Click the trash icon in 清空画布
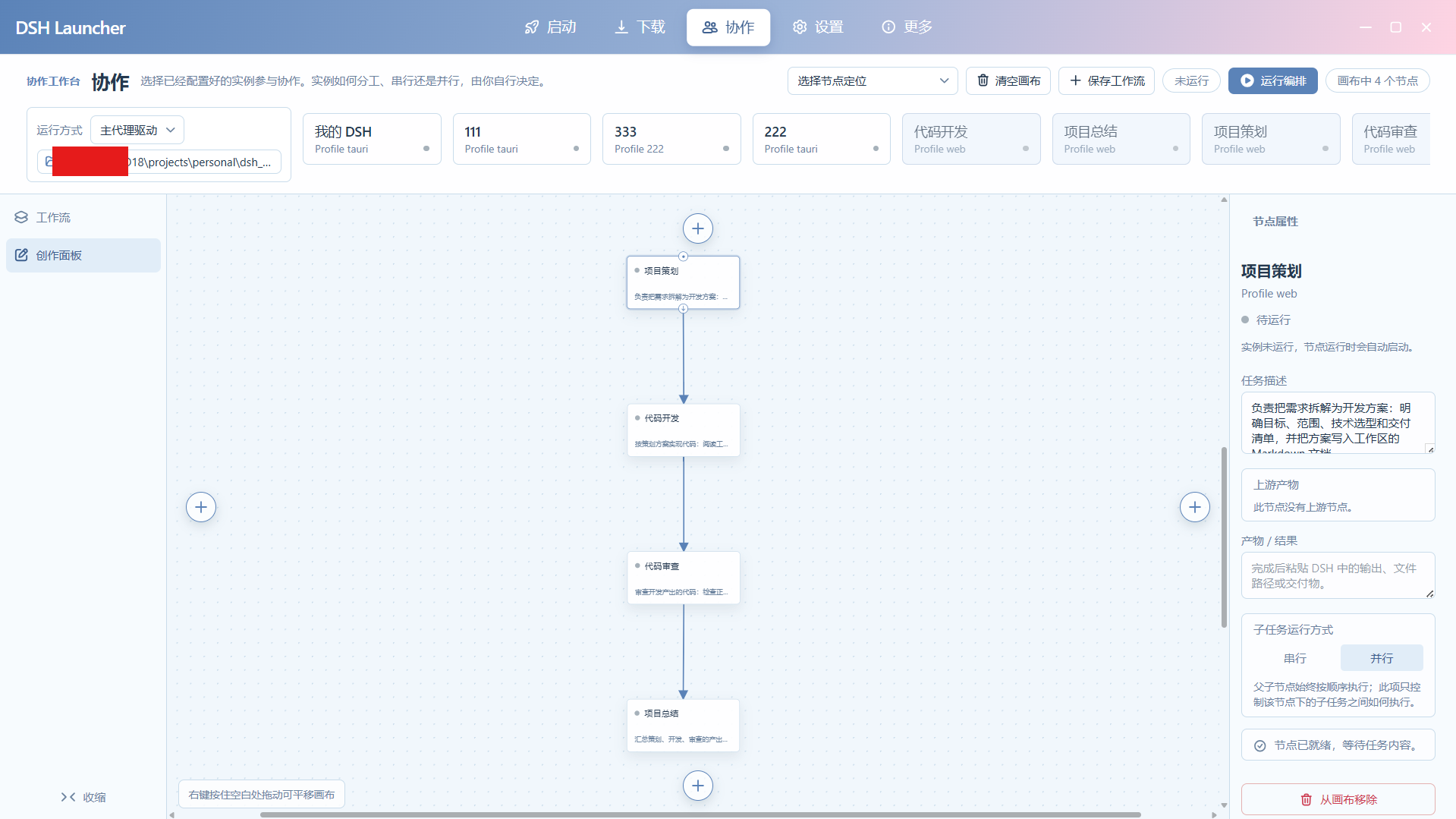The width and height of the screenshot is (1456, 819). tap(983, 80)
